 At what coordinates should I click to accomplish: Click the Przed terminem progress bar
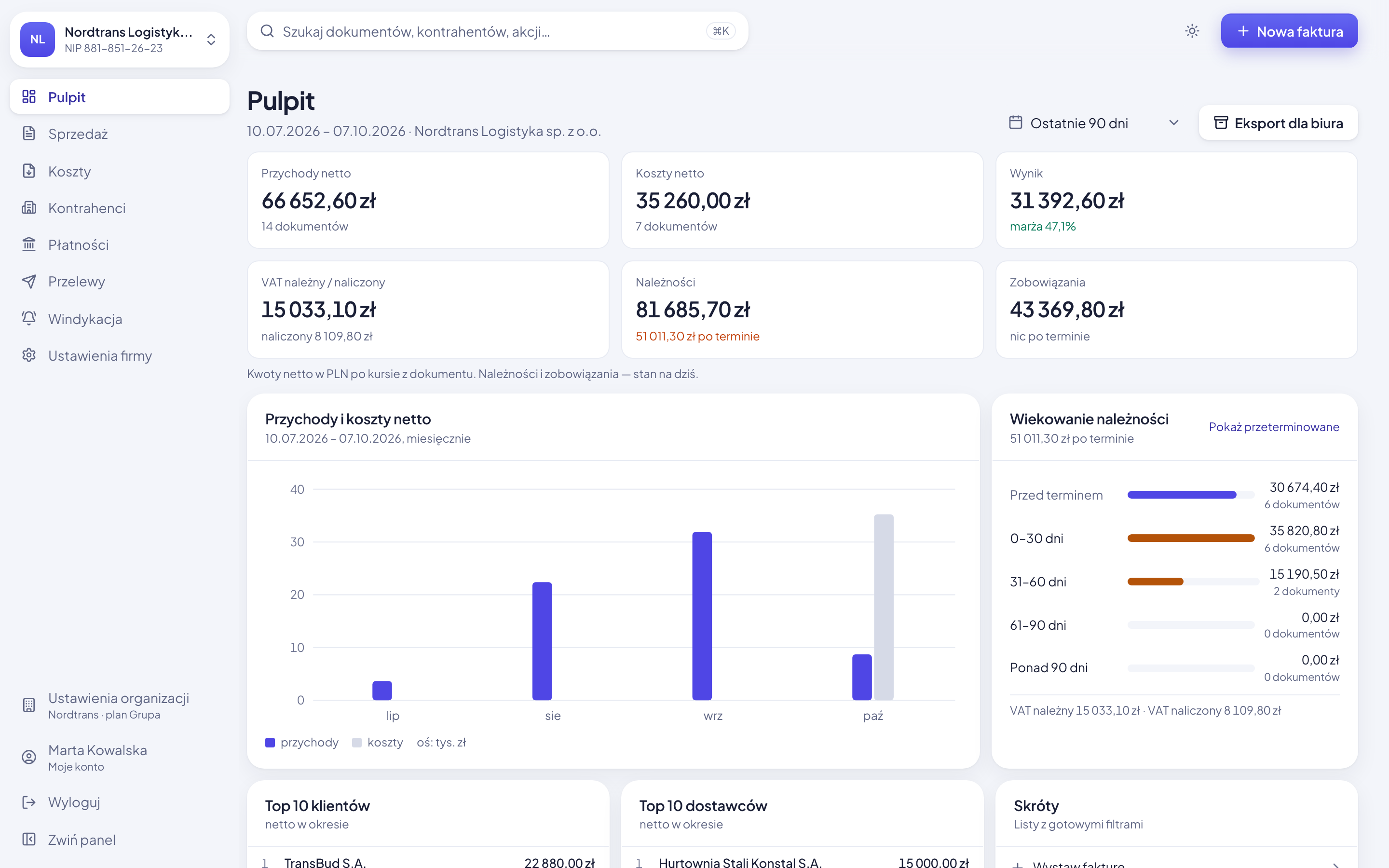(1190, 494)
